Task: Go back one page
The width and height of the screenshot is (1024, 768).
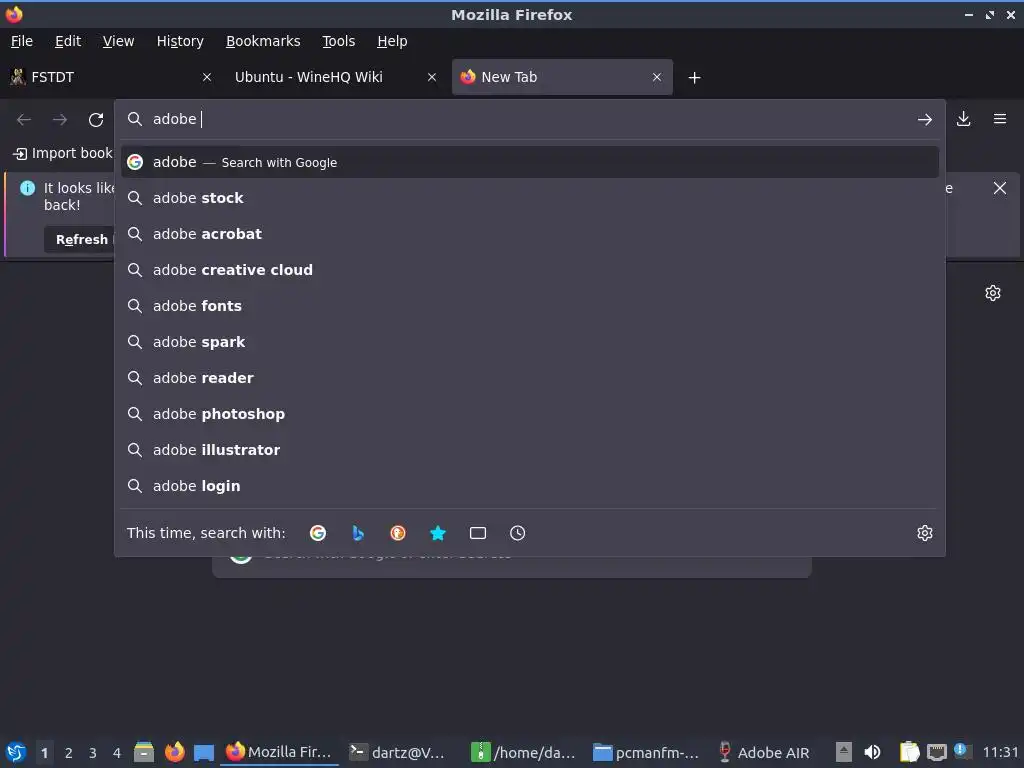Action: point(24,120)
